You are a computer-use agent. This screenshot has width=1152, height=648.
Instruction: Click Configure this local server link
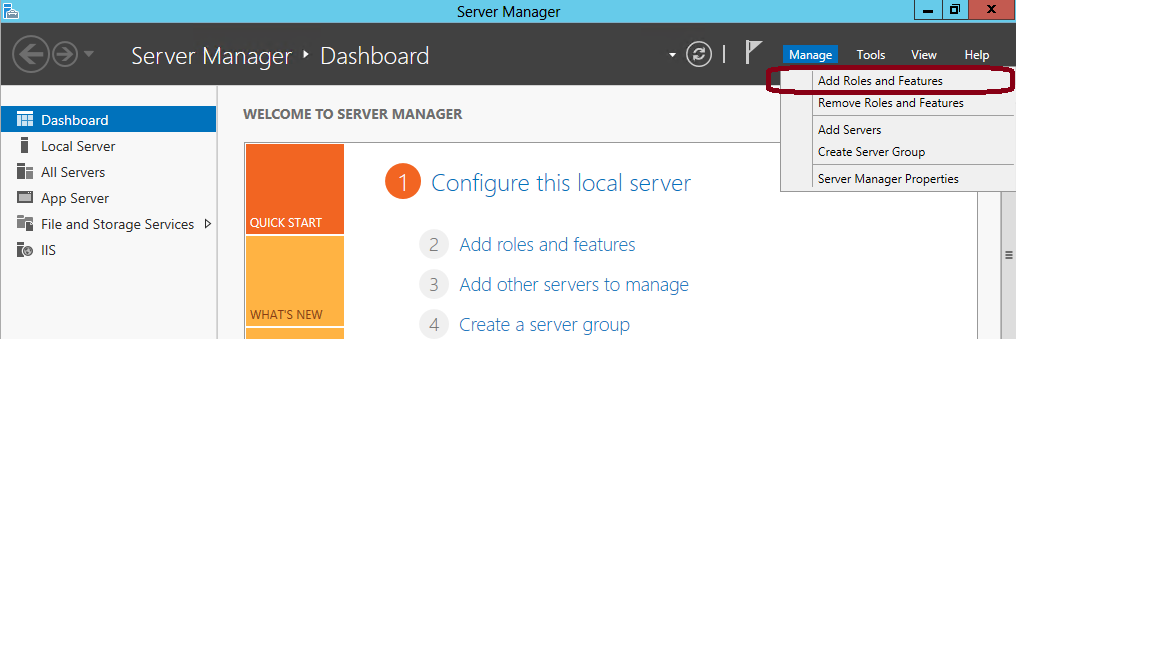coord(561,183)
